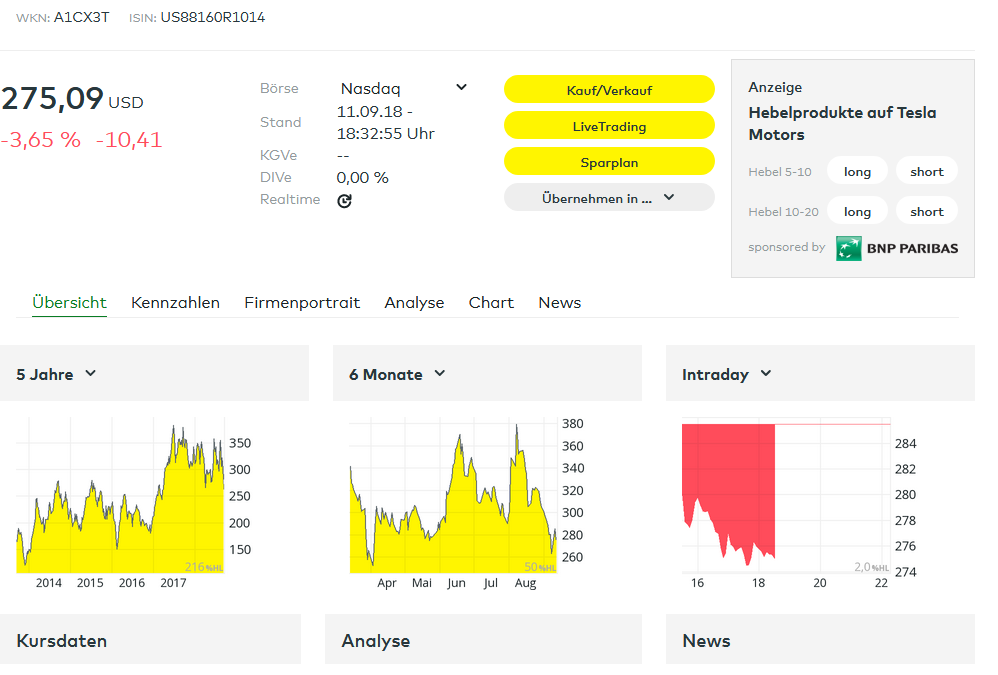Switch to the Kennzahlen tab
This screenshot has height=675, width=998.
pos(175,303)
